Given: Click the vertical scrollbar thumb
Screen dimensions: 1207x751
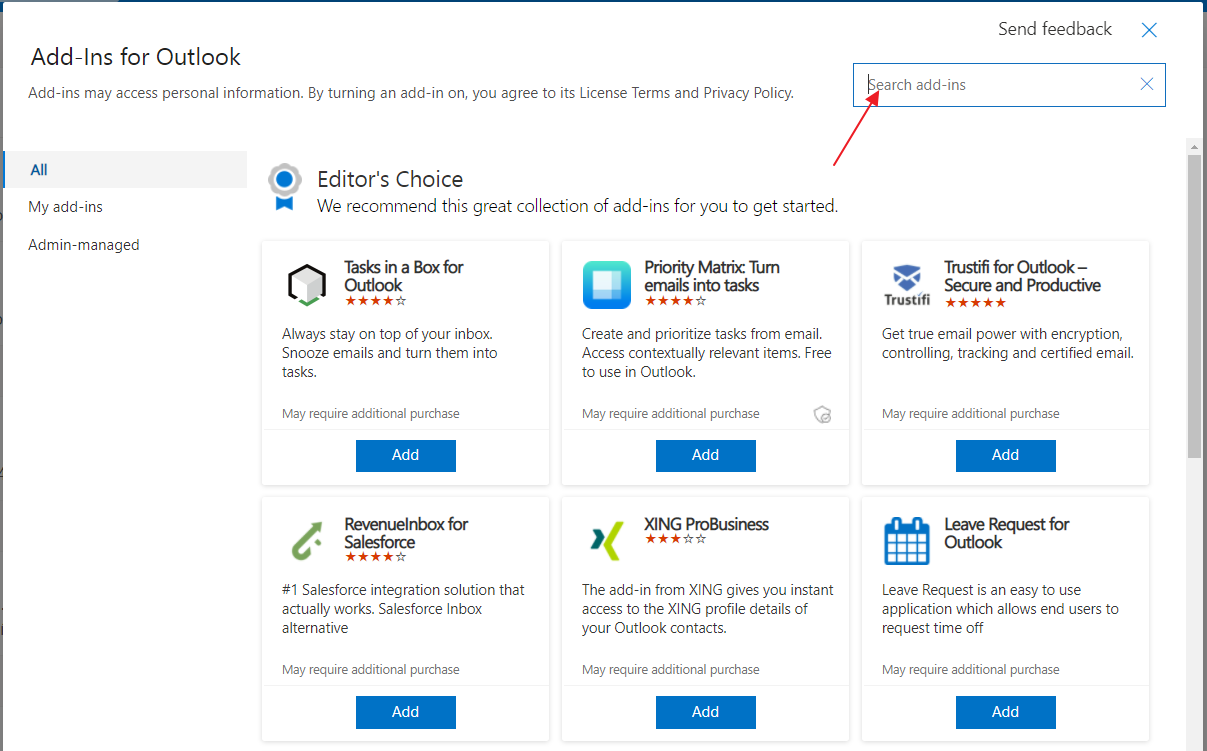Looking at the screenshot, I should click(1194, 306).
